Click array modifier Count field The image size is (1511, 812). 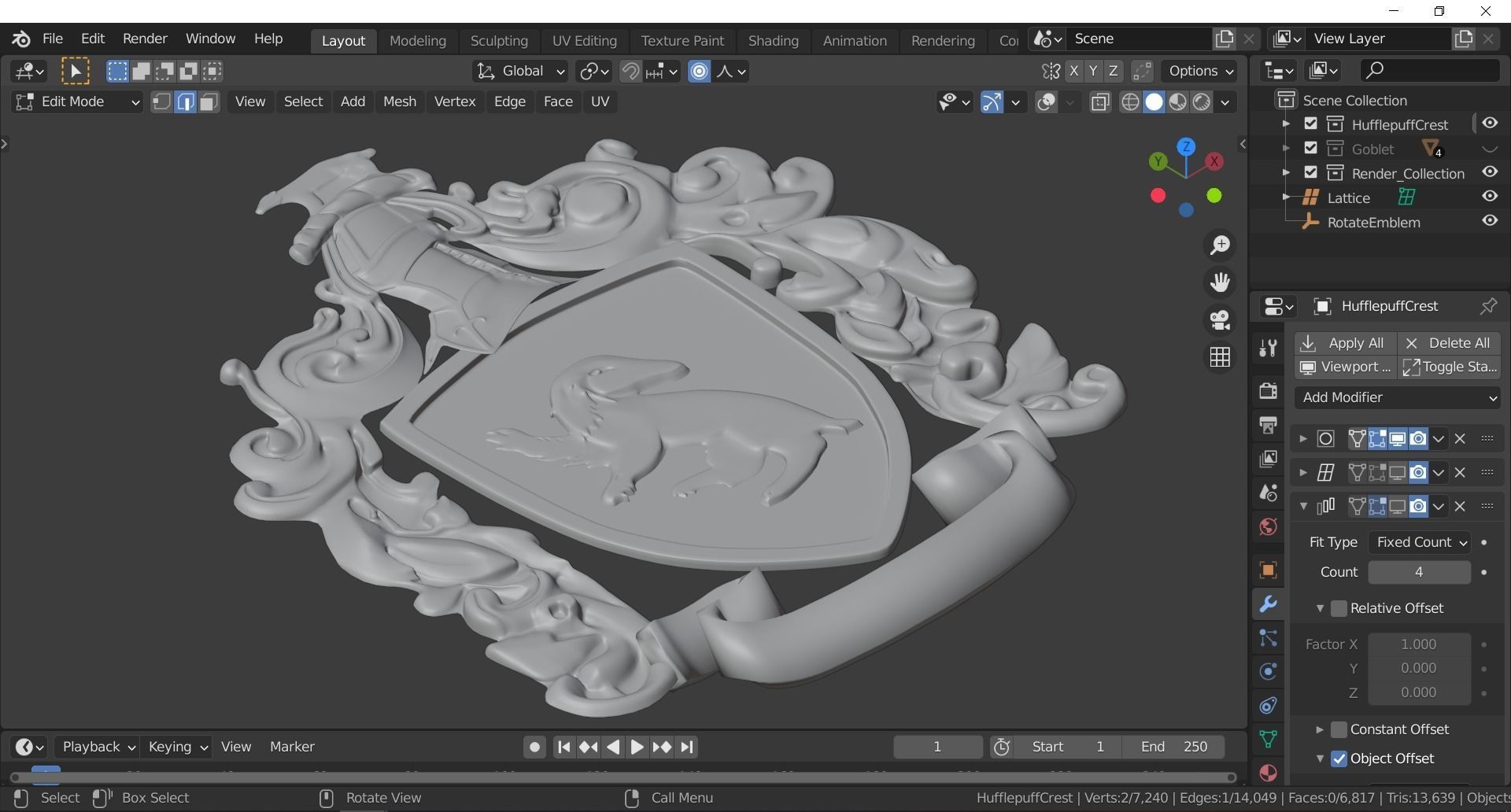tap(1419, 572)
